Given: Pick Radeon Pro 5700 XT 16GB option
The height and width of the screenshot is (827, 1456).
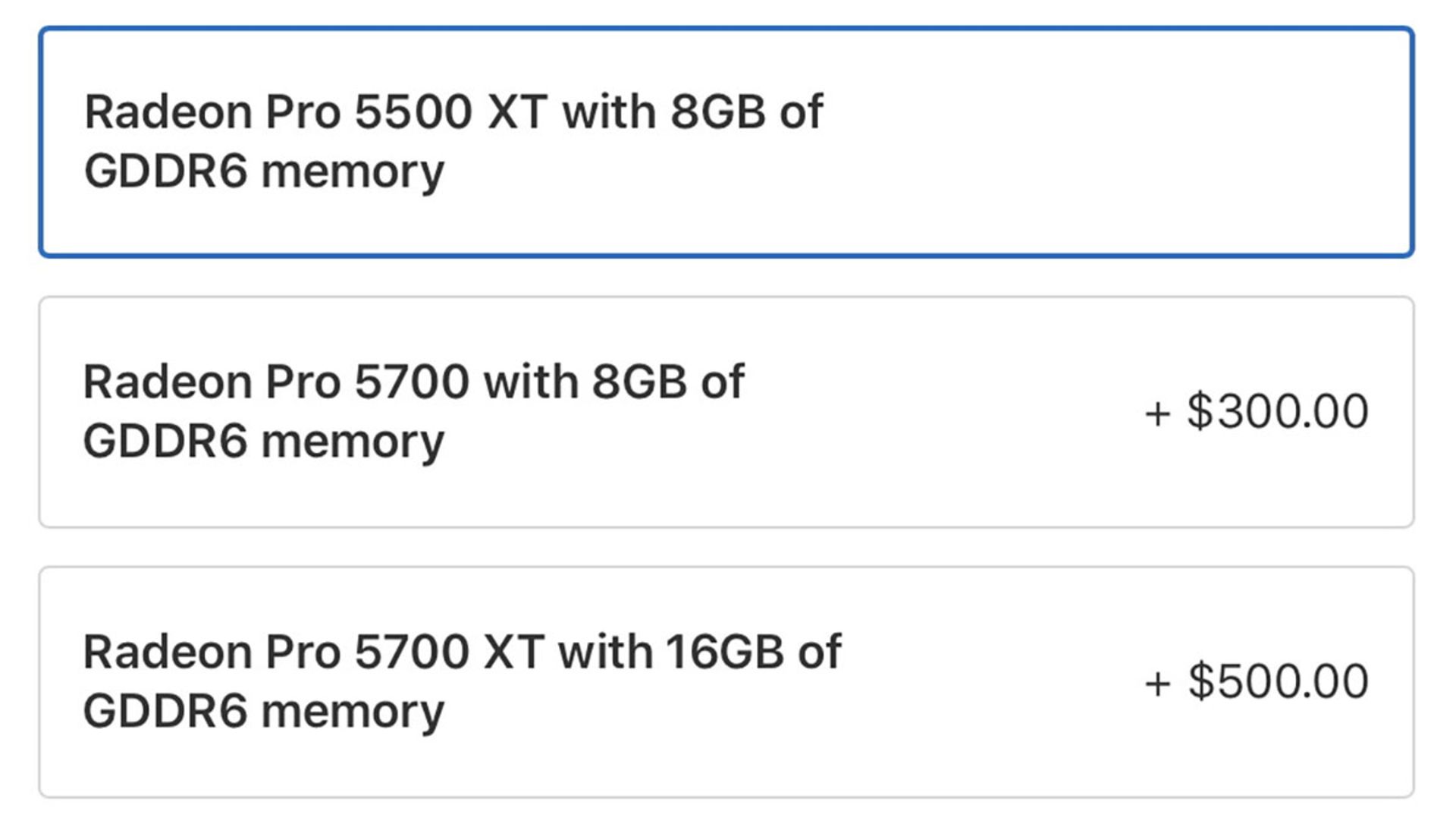Looking at the screenshot, I should pos(726,681).
